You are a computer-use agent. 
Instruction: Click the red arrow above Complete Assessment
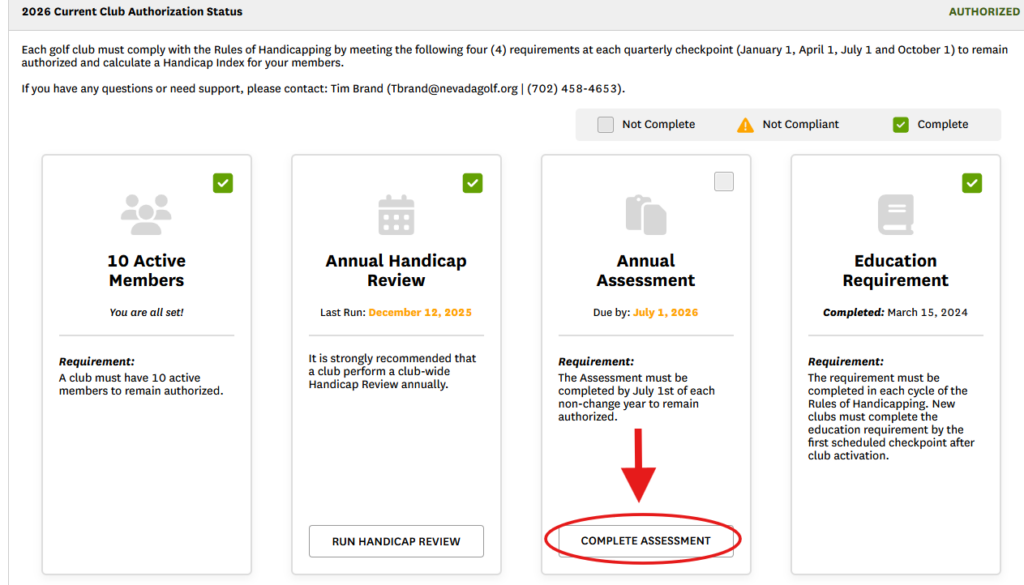click(x=645, y=465)
